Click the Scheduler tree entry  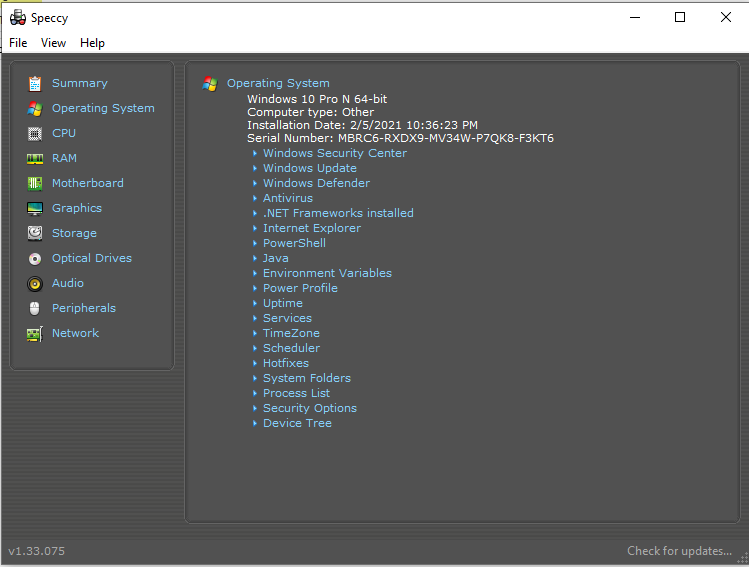pos(291,348)
